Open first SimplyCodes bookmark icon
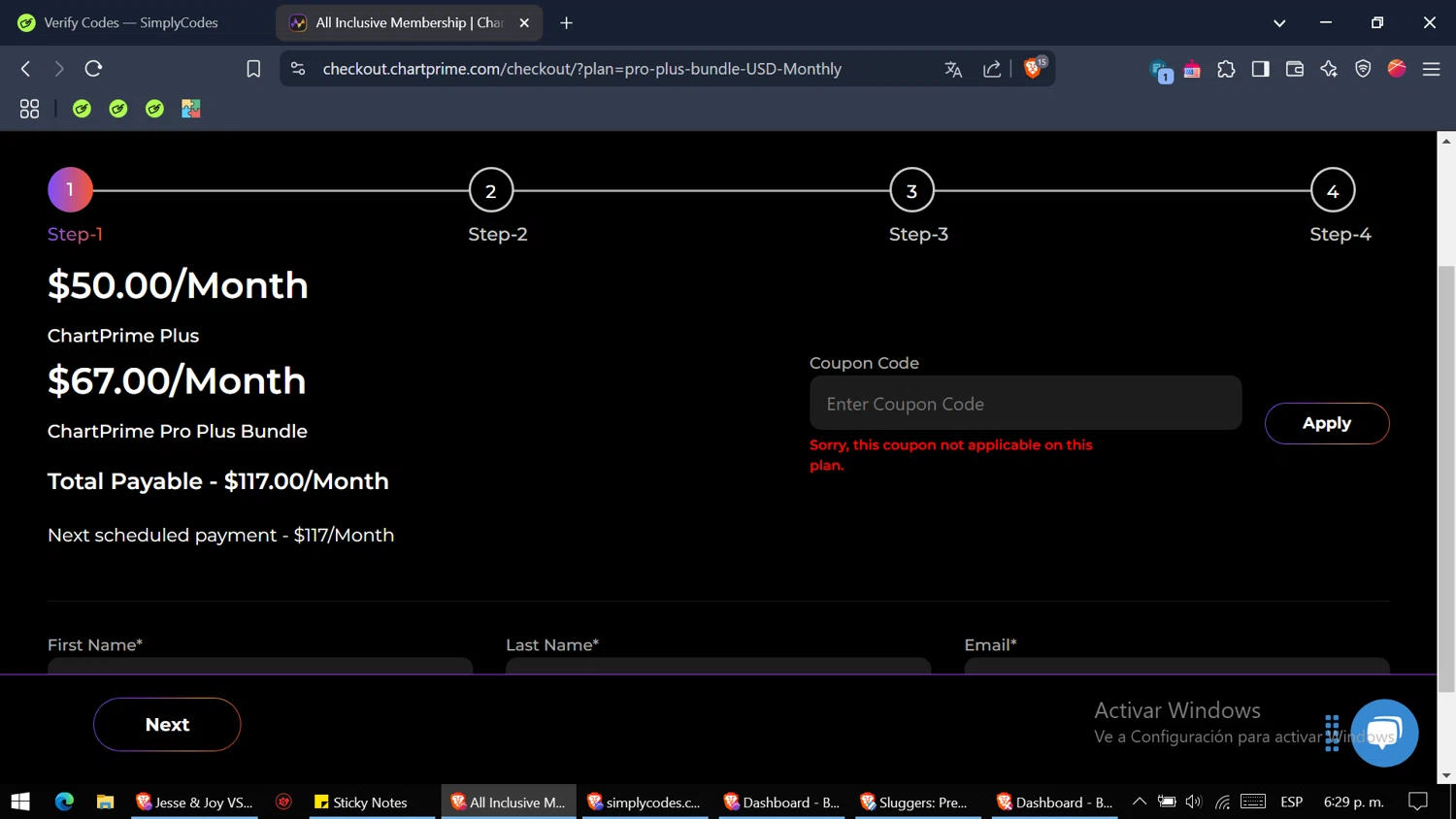Image resolution: width=1456 pixels, height=819 pixels. pos(82,109)
